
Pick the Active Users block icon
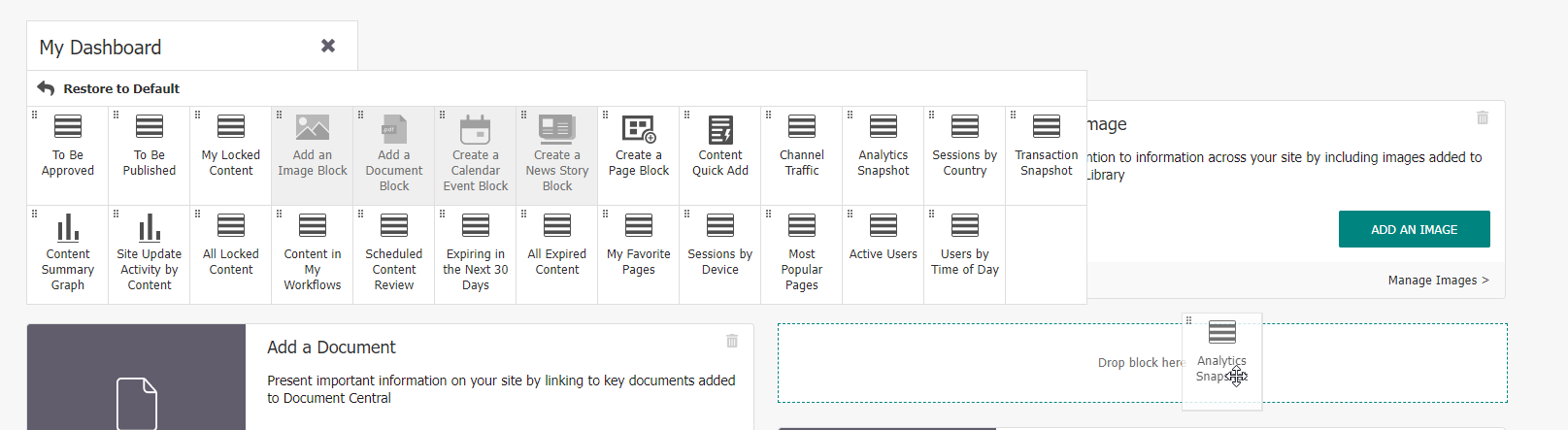click(883, 225)
